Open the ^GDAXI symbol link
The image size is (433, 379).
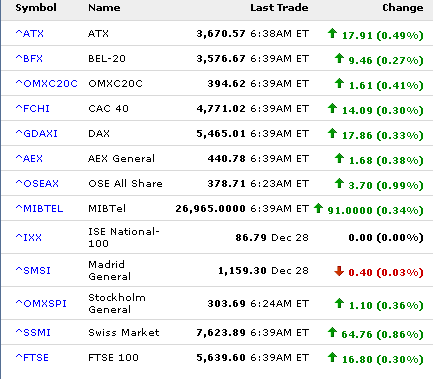click(x=37, y=133)
